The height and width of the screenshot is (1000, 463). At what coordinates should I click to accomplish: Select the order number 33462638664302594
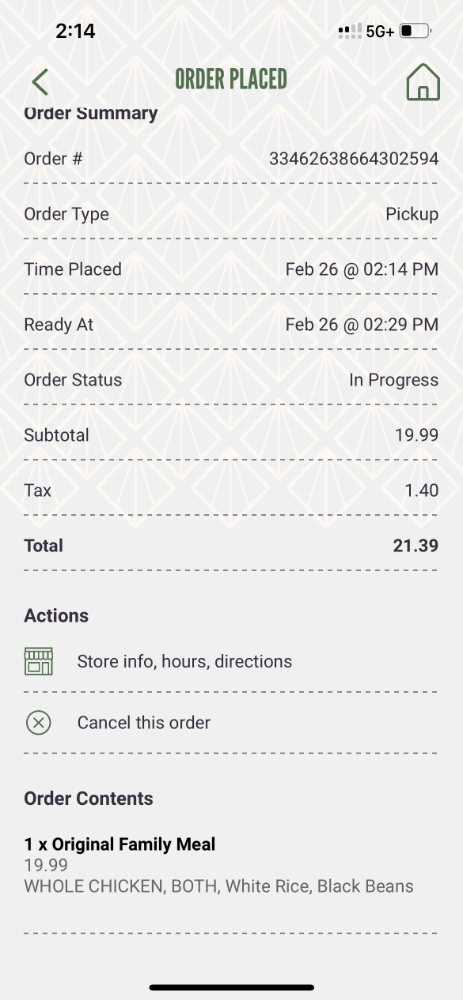pyautogui.click(x=354, y=159)
